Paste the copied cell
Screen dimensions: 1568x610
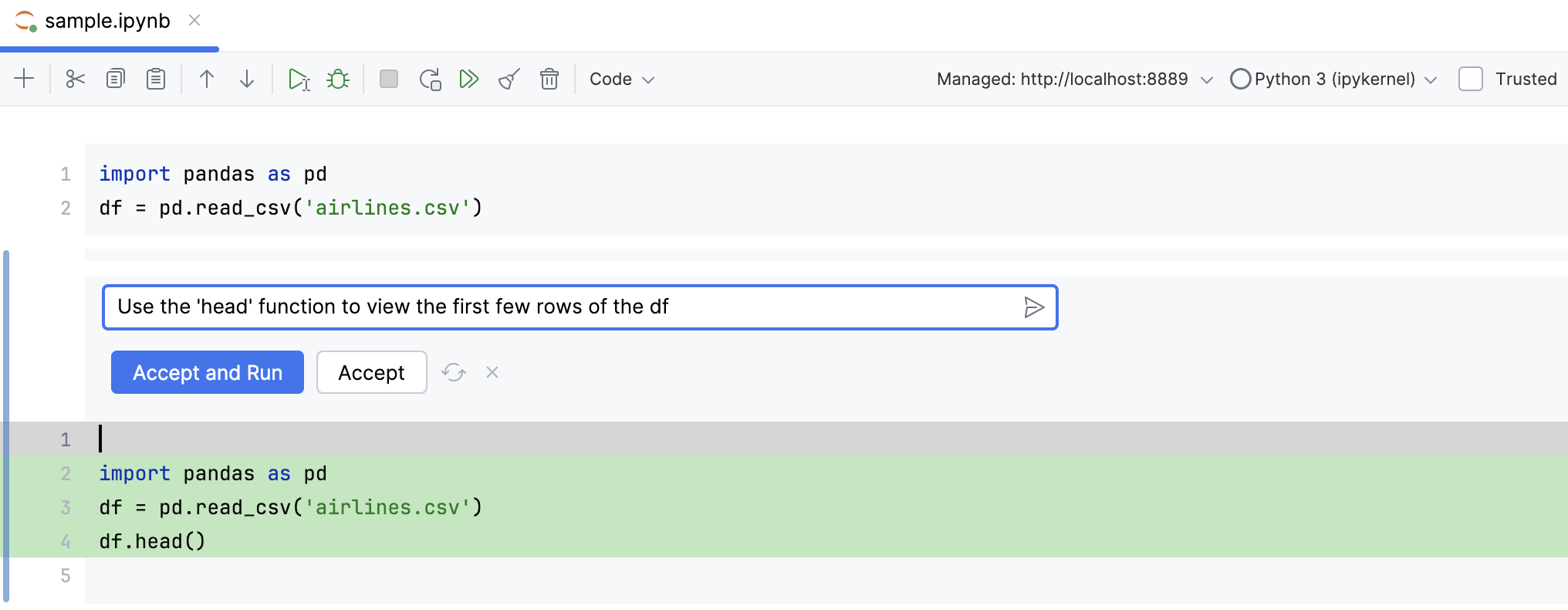pos(155,78)
